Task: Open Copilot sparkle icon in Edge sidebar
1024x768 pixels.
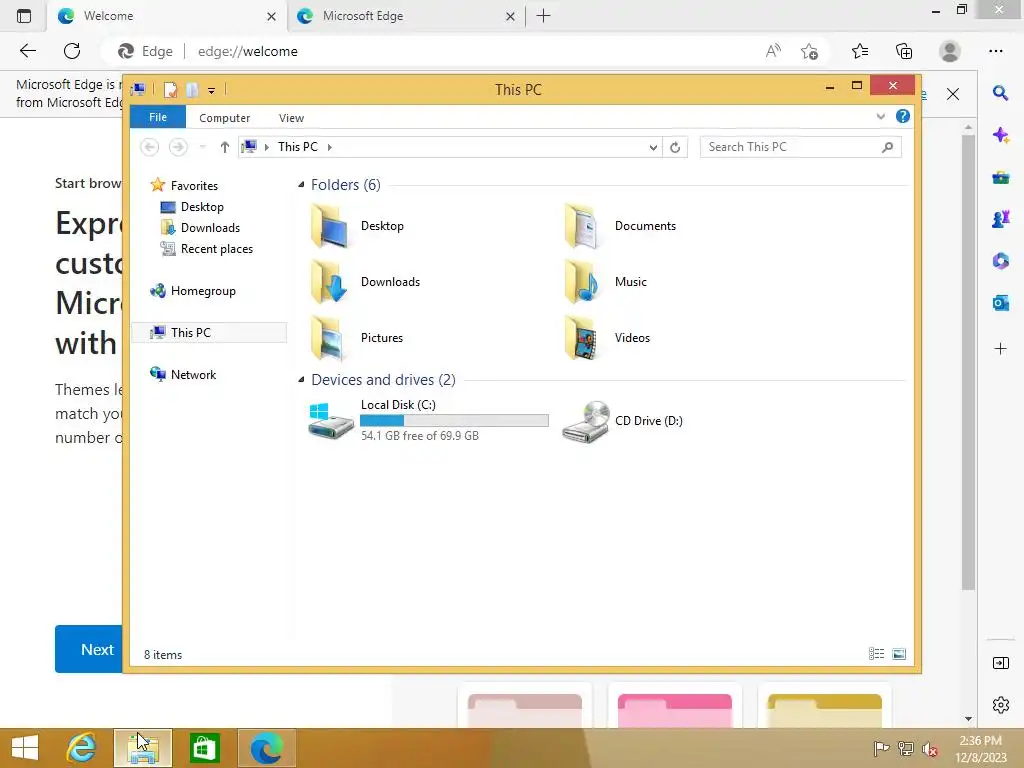Action: pyautogui.click(x=1000, y=135)
